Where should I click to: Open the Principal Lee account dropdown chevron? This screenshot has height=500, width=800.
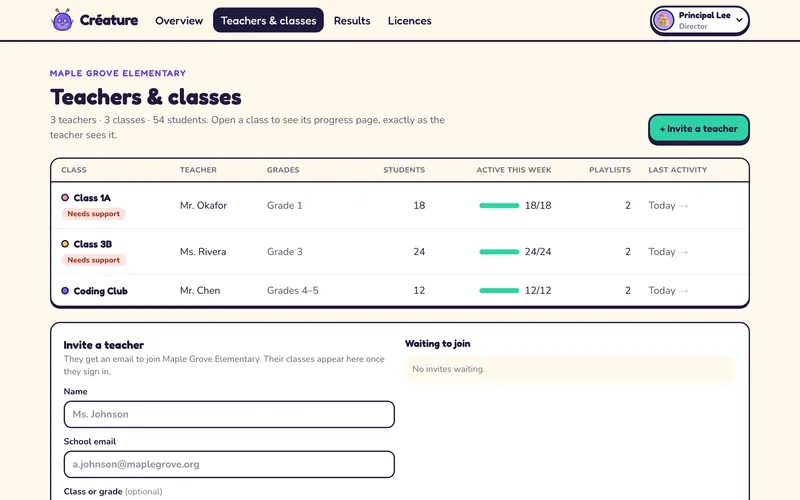coord(739,20)
